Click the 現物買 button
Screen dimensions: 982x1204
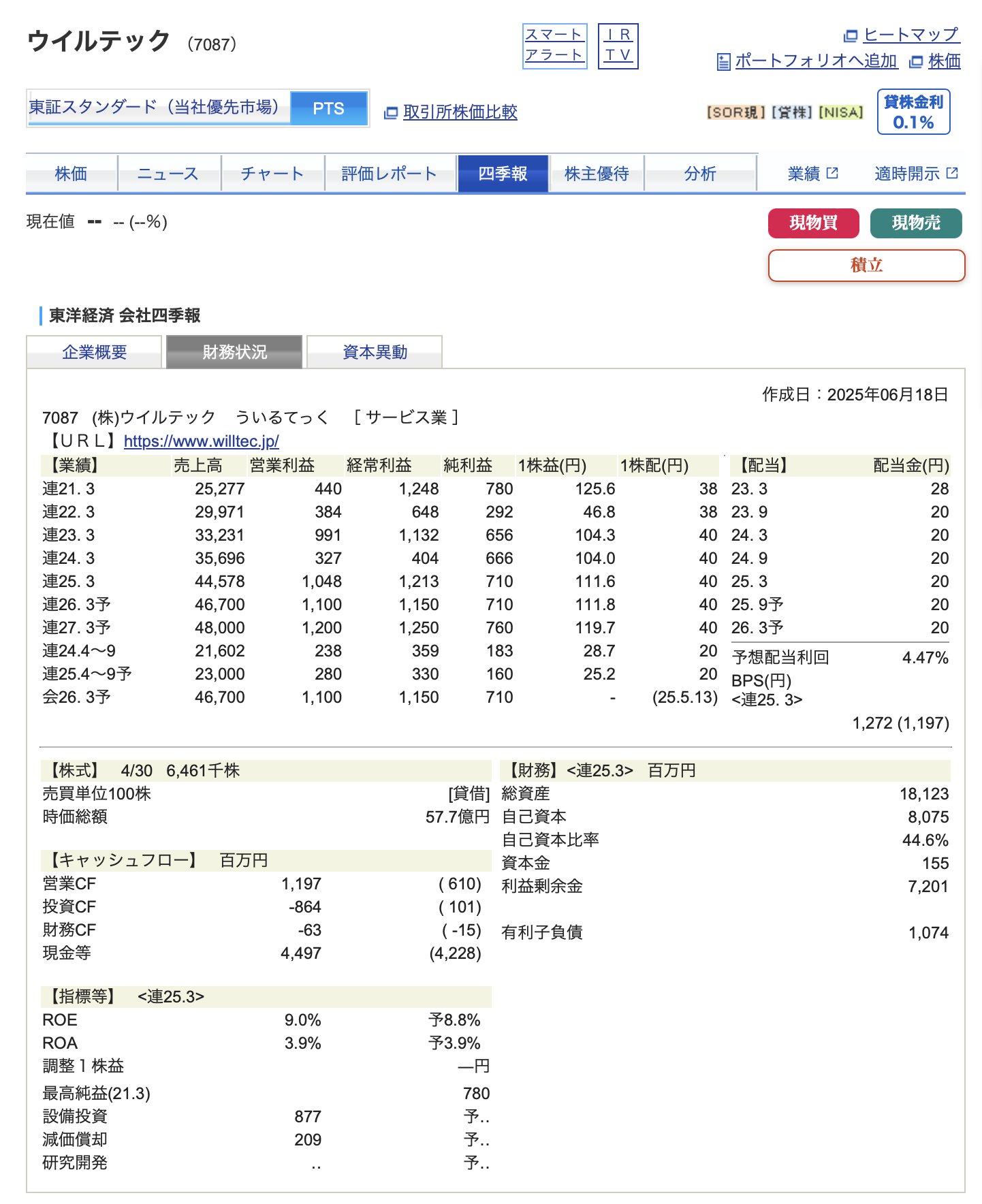(814, 223)
